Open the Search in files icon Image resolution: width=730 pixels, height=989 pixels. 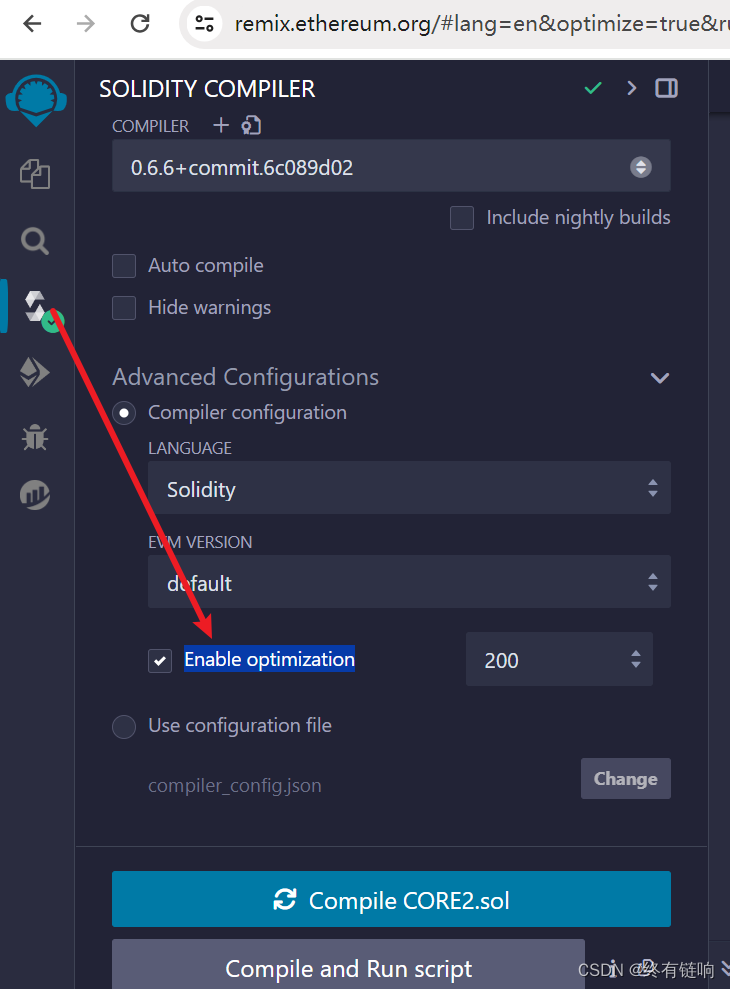coord(35,241)
